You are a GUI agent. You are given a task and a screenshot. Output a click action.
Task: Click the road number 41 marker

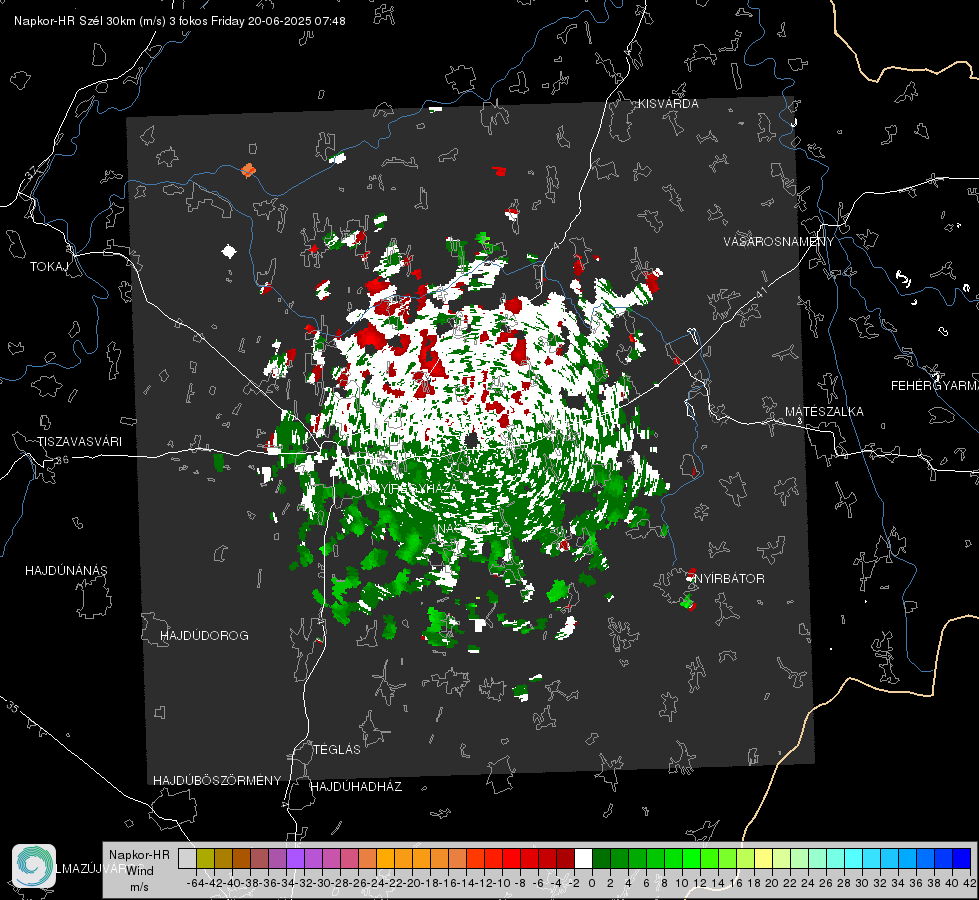click(x=760, y=293)
